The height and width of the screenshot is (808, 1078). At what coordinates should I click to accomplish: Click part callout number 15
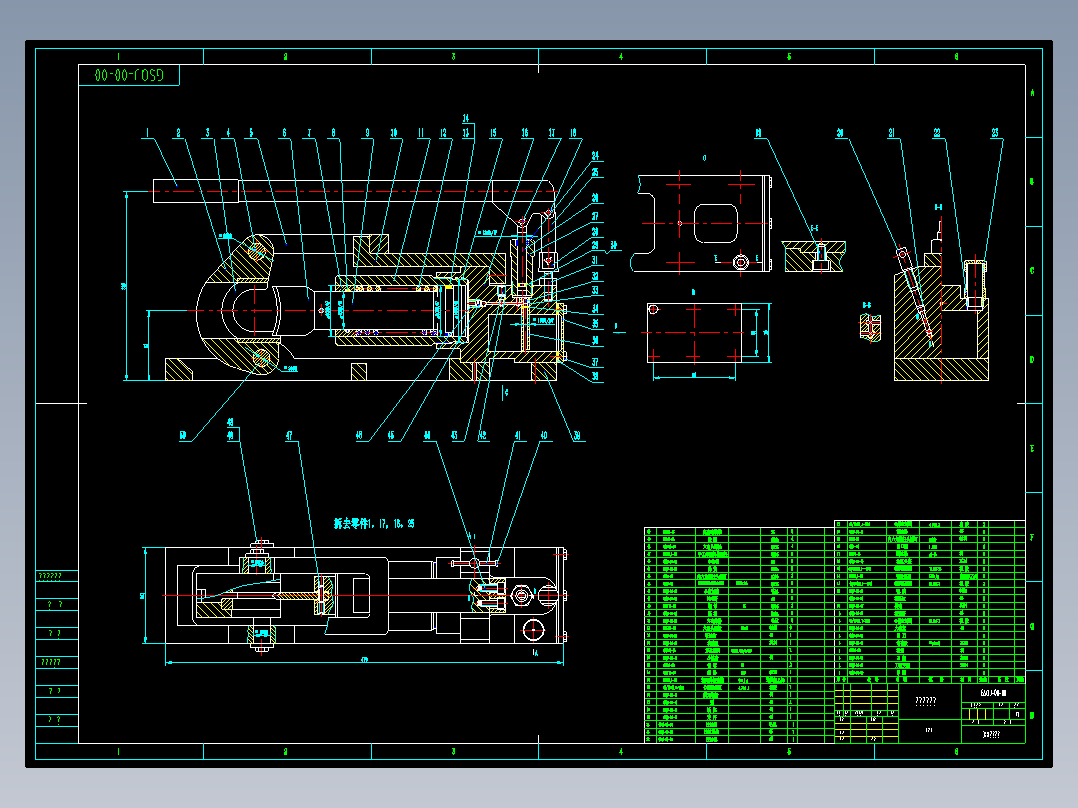(493, 133)
